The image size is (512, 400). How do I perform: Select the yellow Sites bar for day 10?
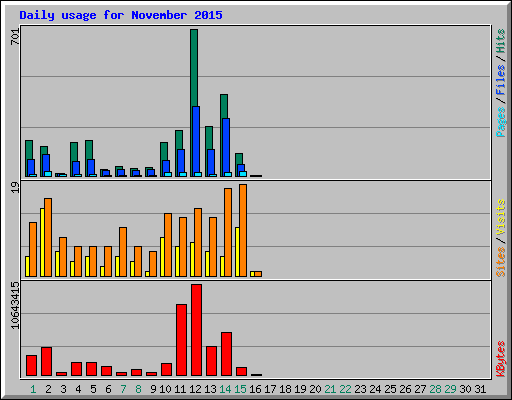[x=162, y=257]
